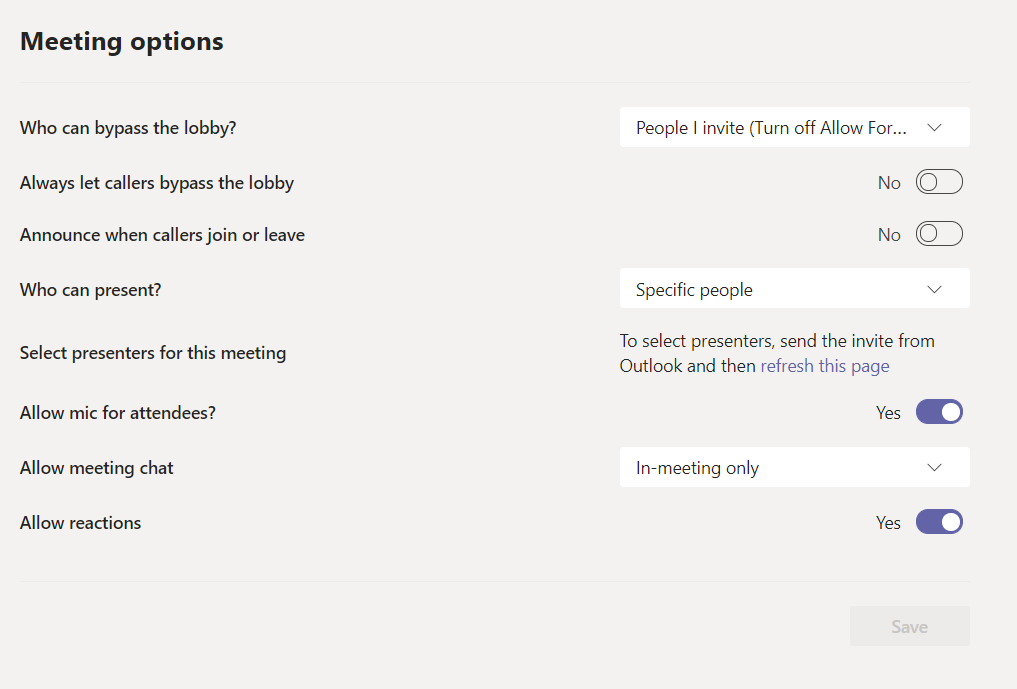Click the Meeting options heading

[122, 41]
